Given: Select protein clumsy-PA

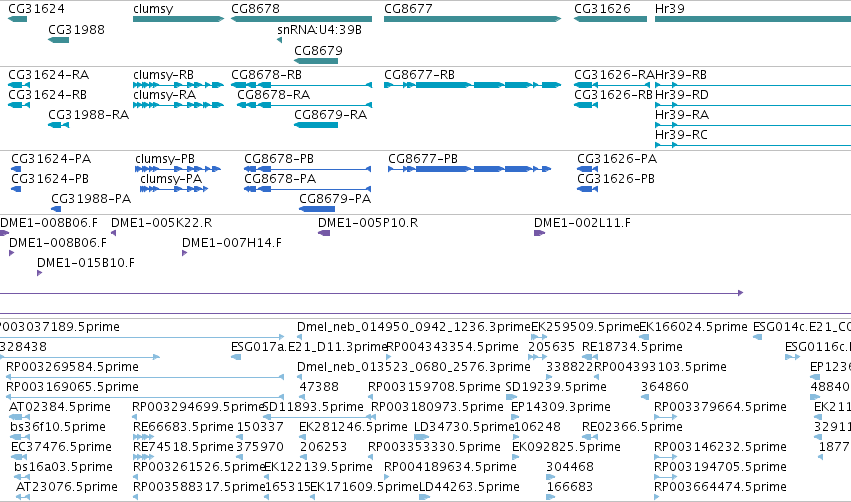Looking at the screenshot, I should (x=171, y=179).
